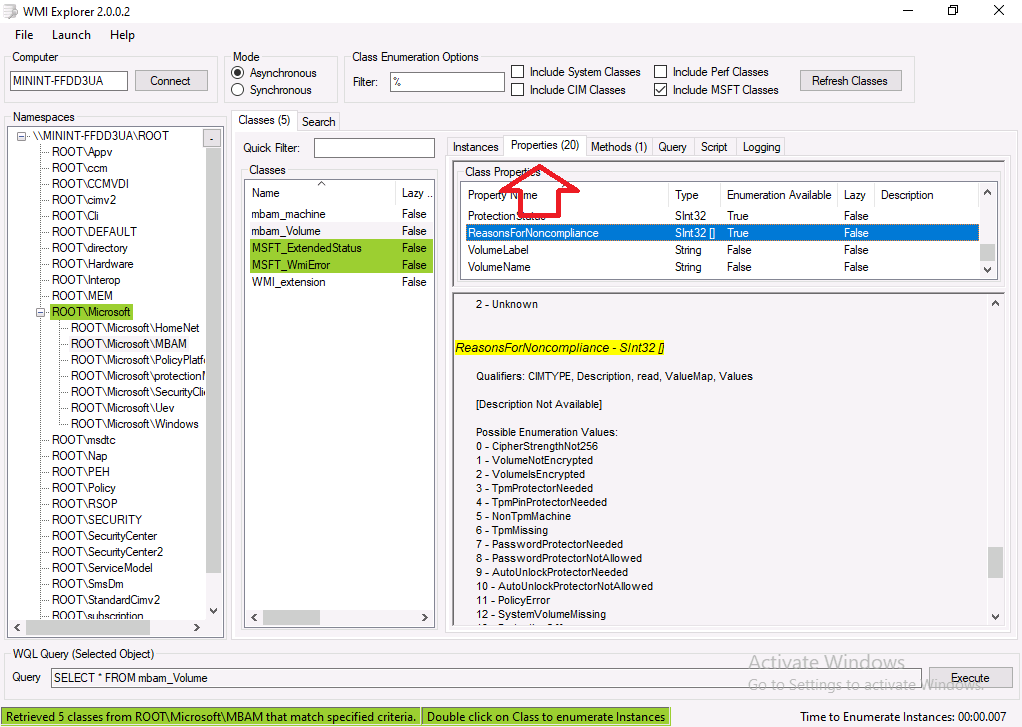Select ROOT\Microsoft\MBAM namespace

tap(128, 344)
